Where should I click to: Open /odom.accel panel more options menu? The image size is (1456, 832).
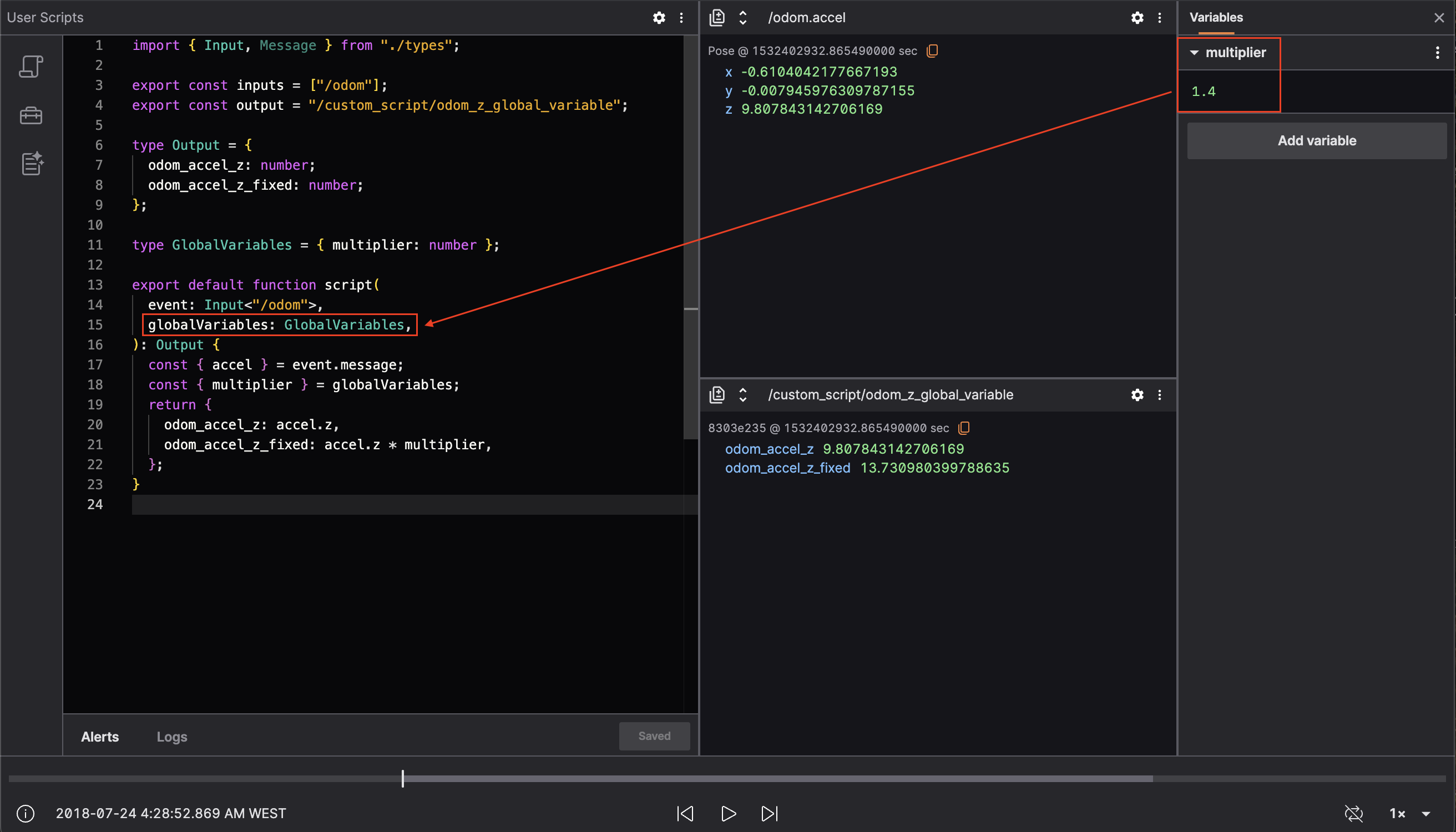1160,18
